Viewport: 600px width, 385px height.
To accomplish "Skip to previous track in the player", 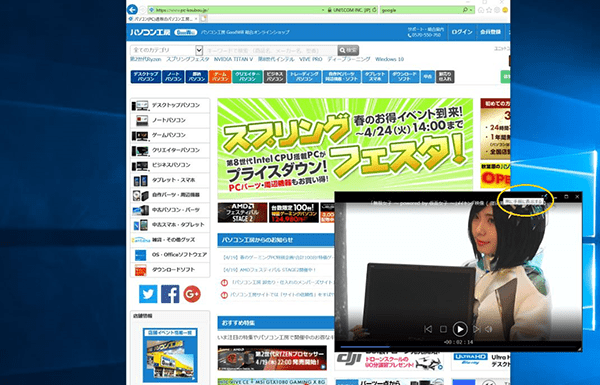I will (428, 329).
